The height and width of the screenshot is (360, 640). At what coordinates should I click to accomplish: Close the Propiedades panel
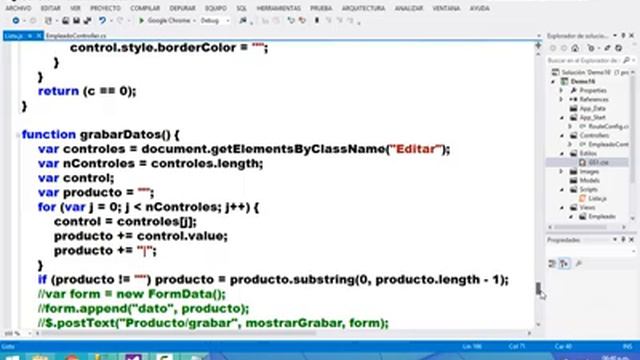631,240
